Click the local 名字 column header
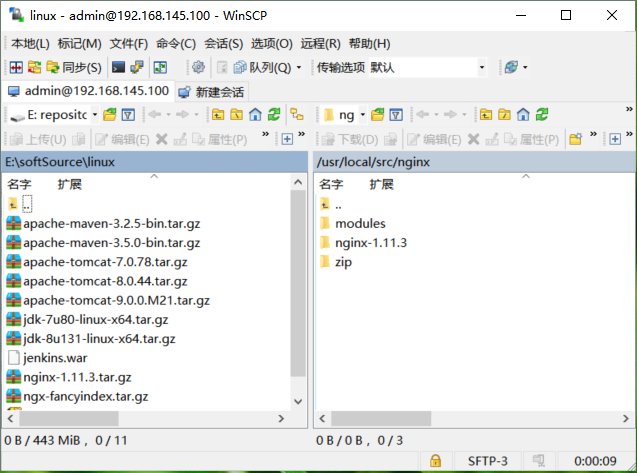Screen dimensions: 637x473 pyautogui.click(x=19, y=184)
